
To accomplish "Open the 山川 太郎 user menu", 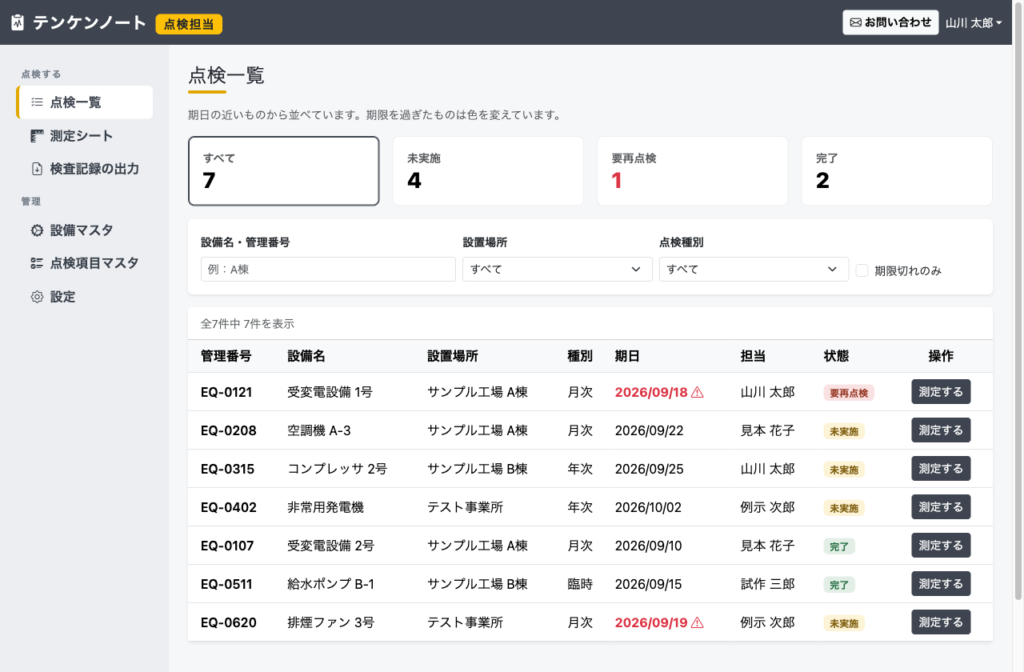I will (973, 23).
